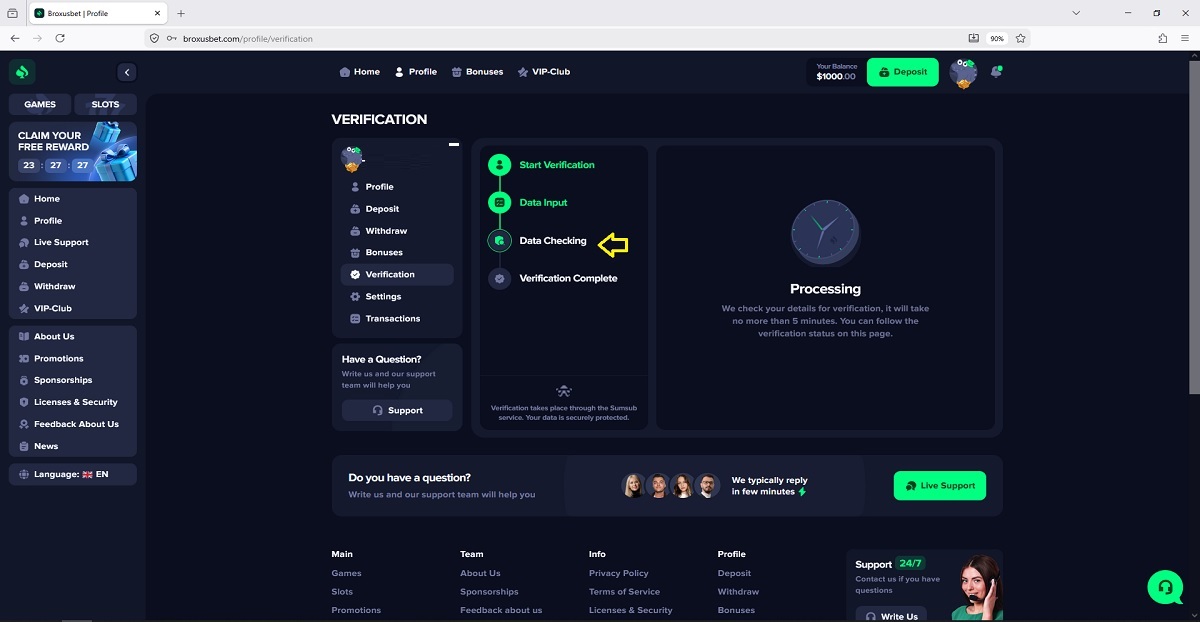
Task: Open the notifications bell icon
Action: (x=996, y=72)
